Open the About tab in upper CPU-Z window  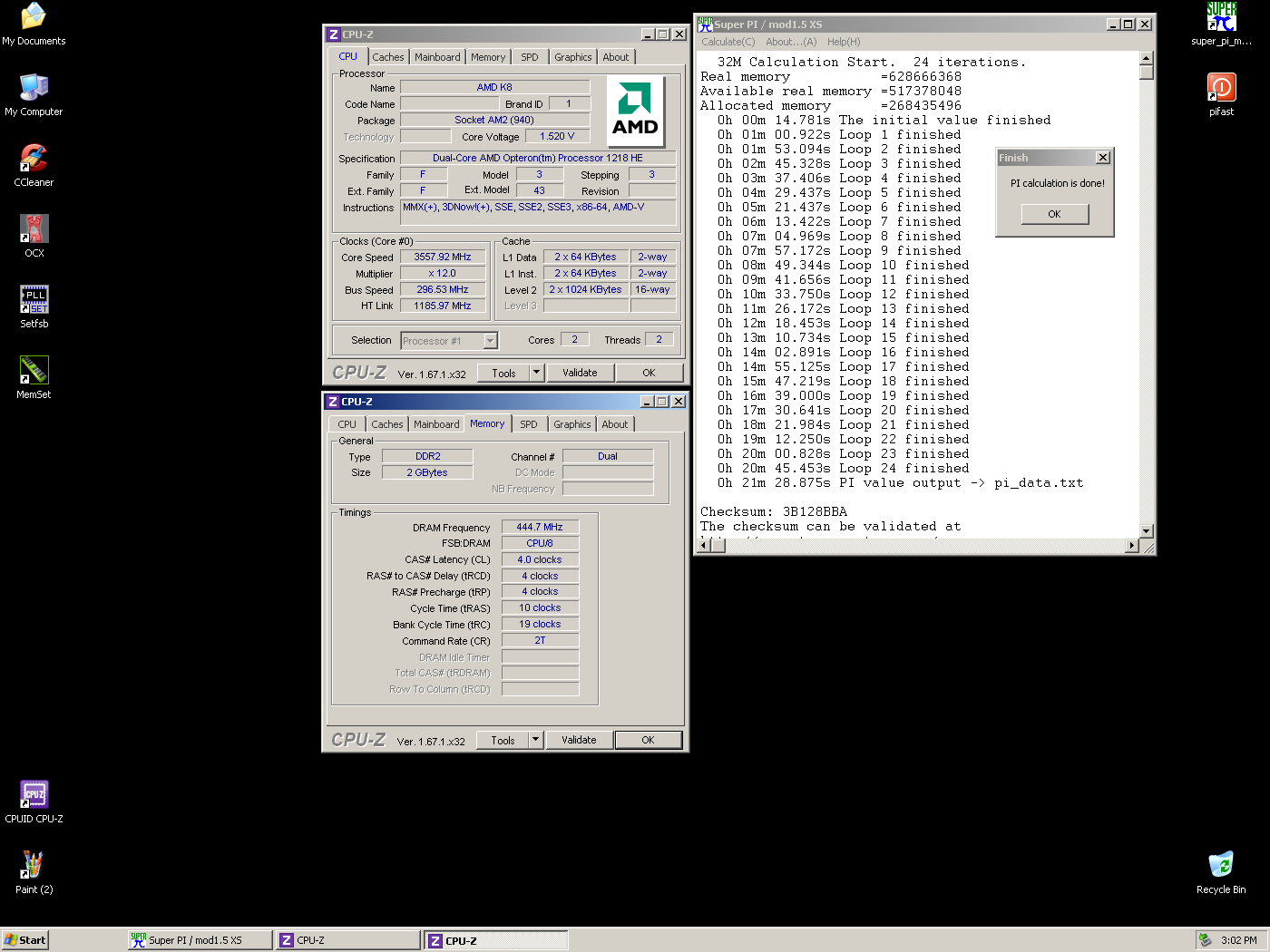616,57
